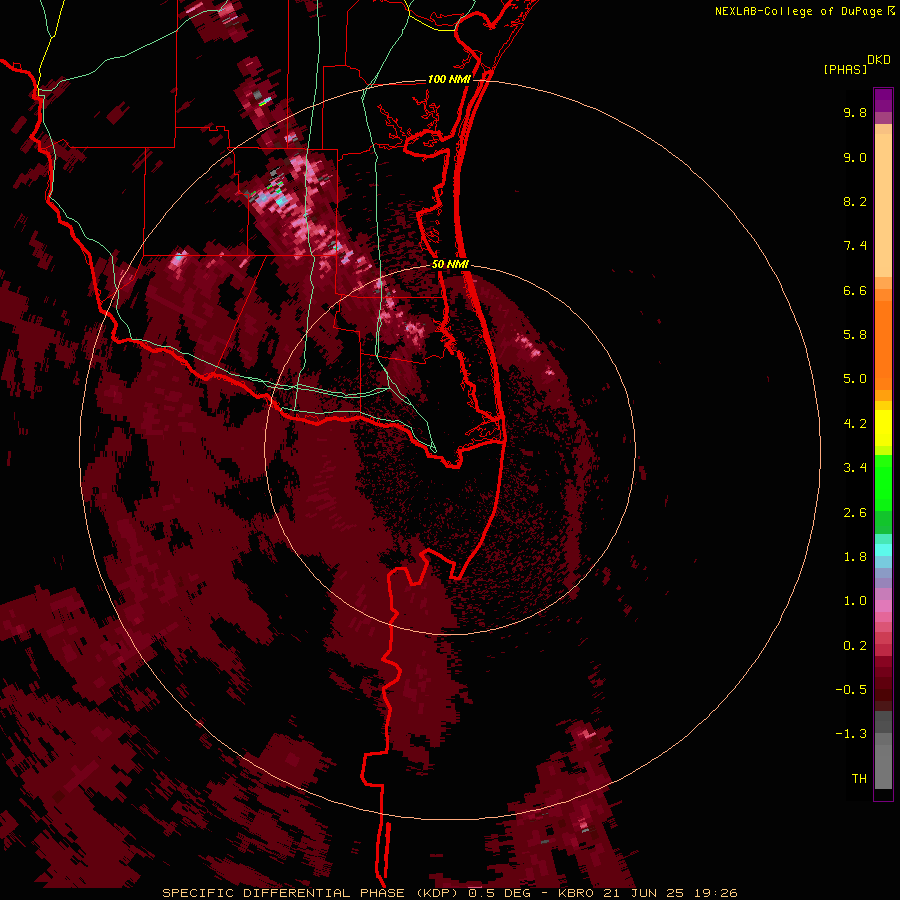Pick the purple top segment of color bar
This screenshot has width=900, height=900.
point(883,100)
